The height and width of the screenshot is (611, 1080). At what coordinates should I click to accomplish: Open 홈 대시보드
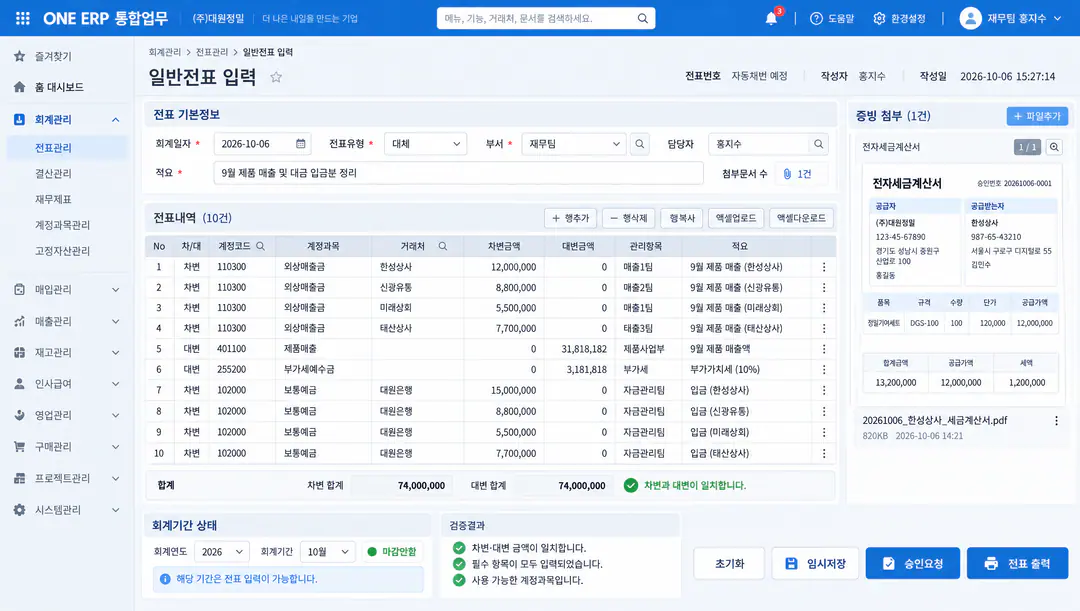click(x=59, y=87)
